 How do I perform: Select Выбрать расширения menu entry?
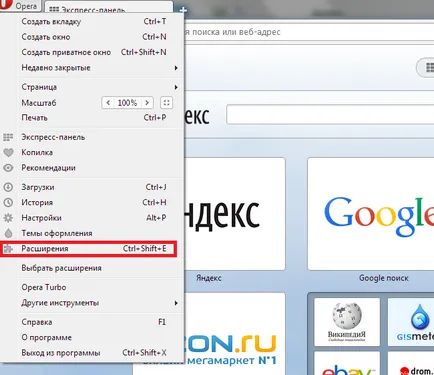92,268
